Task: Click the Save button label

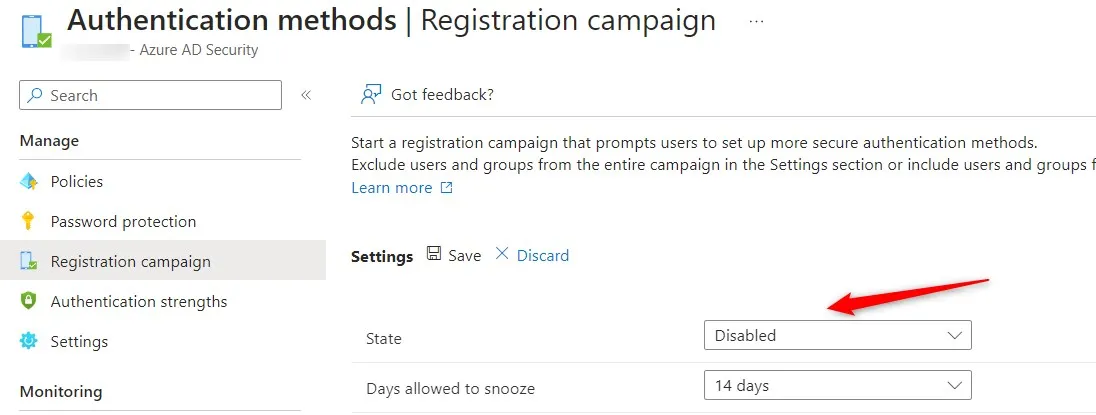Action: click(464, 256)
